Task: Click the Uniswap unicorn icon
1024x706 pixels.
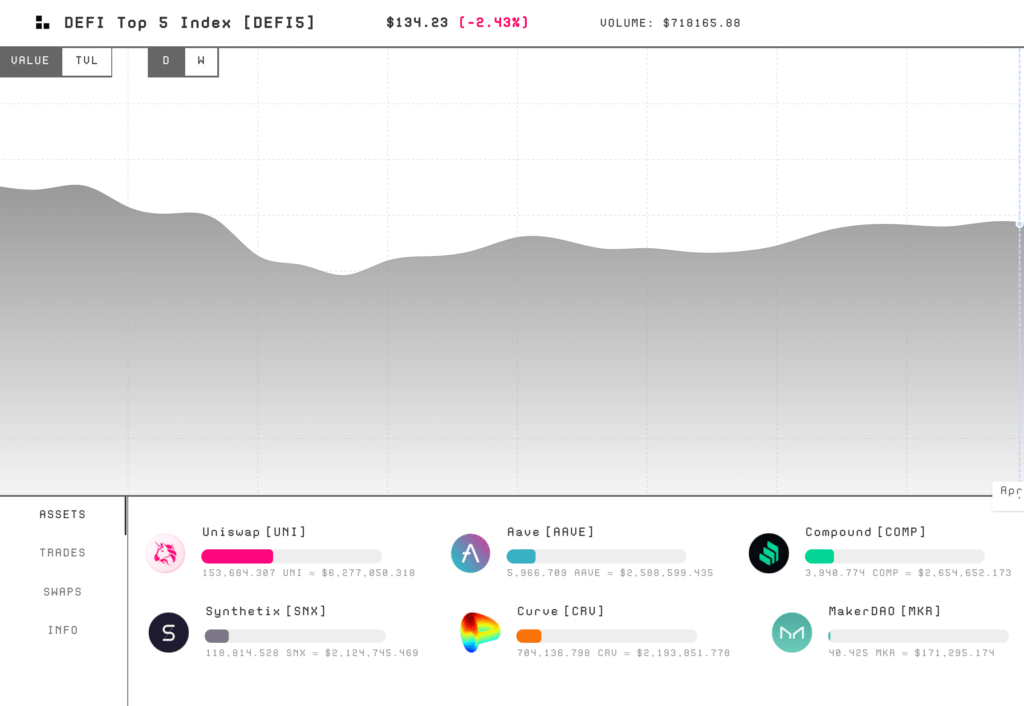Action: coord(165,553)
